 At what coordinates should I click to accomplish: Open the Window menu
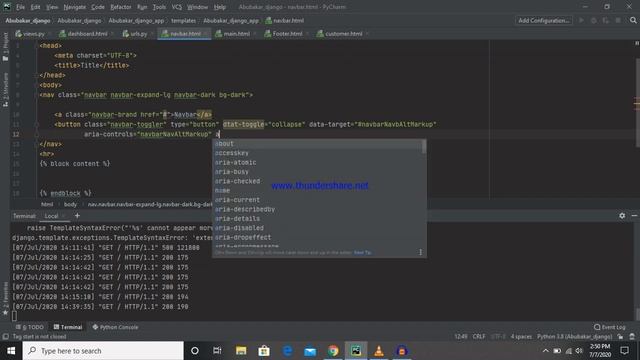tap(198, 7)
